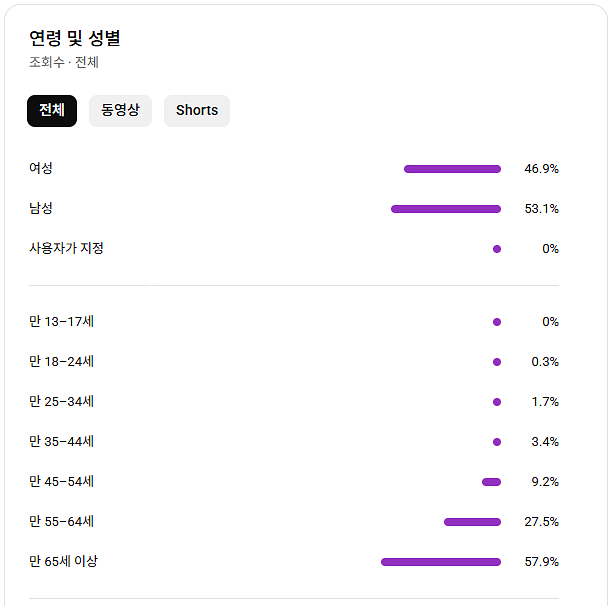Click the 만 45–54세 bar
Image resolution: width=613 pixels, height=606 pixels.
coord(491,482)
